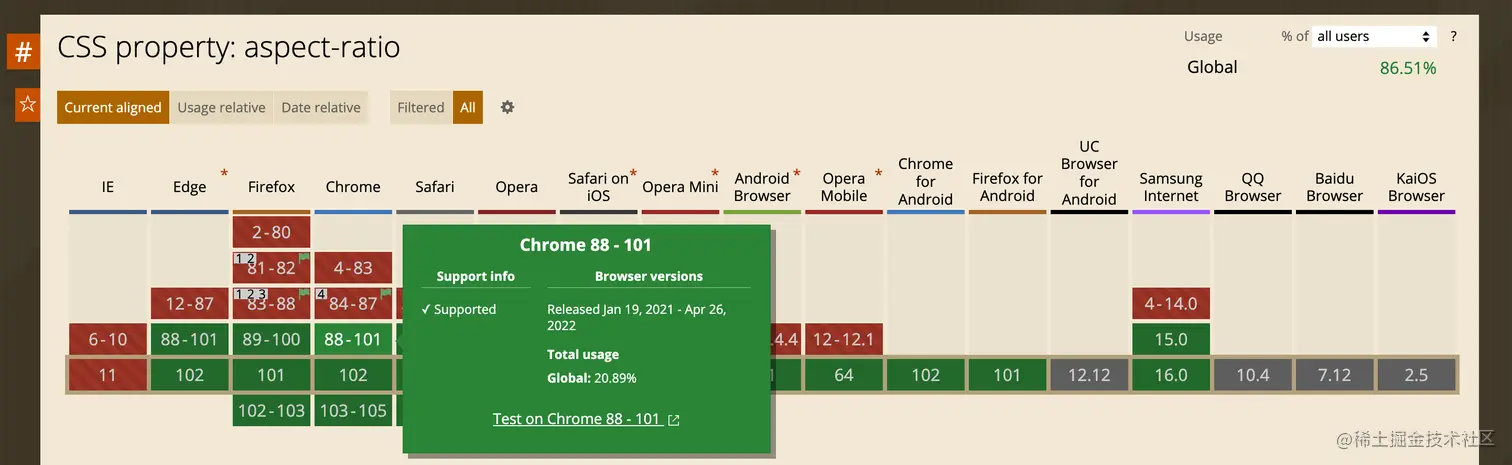This screenshot has width=1512, height=465.
Task: Click the IE 11 unsupported red cell
Action: click(x=107, y=375)
